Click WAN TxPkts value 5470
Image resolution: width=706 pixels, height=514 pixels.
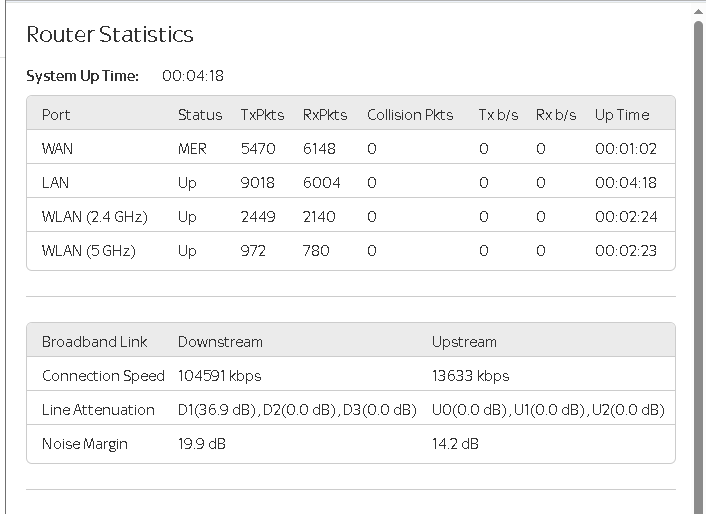coord(258,149)
